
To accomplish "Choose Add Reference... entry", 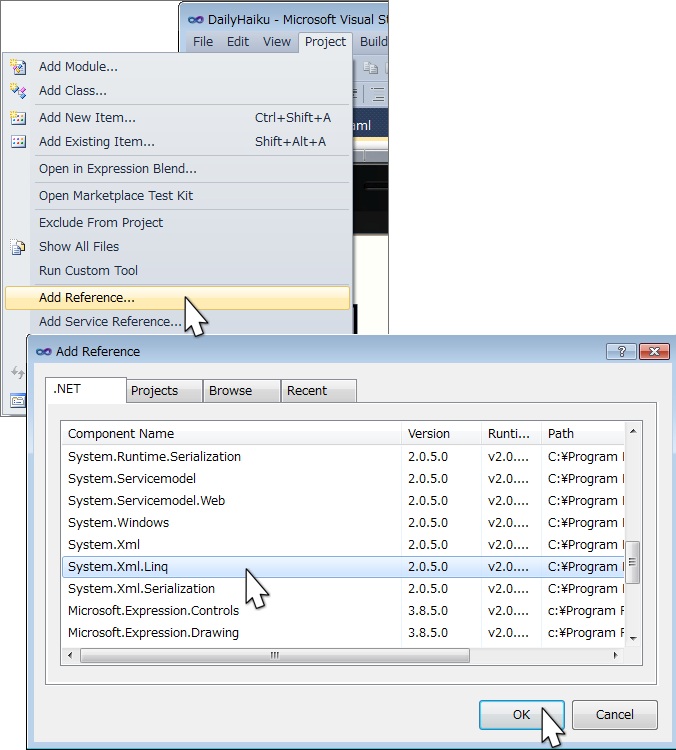I will [x=177, y=298].
